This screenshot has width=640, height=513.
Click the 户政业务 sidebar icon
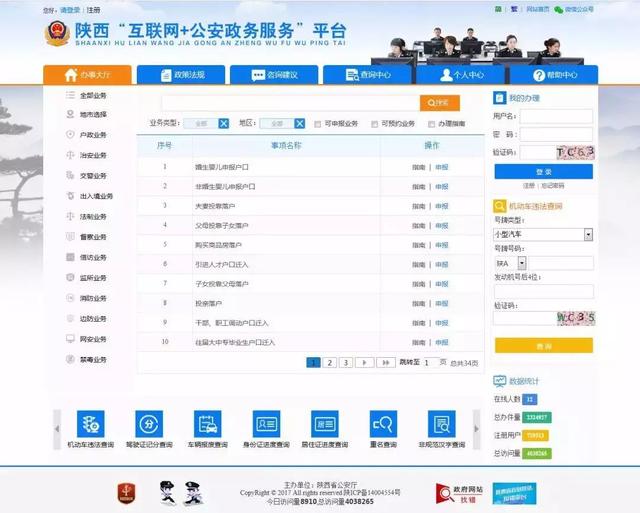(70, 134)
